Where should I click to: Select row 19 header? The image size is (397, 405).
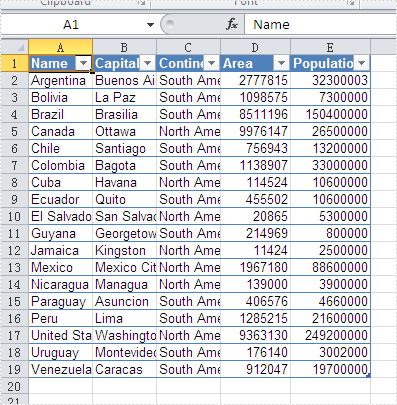[x=14, y=369]
